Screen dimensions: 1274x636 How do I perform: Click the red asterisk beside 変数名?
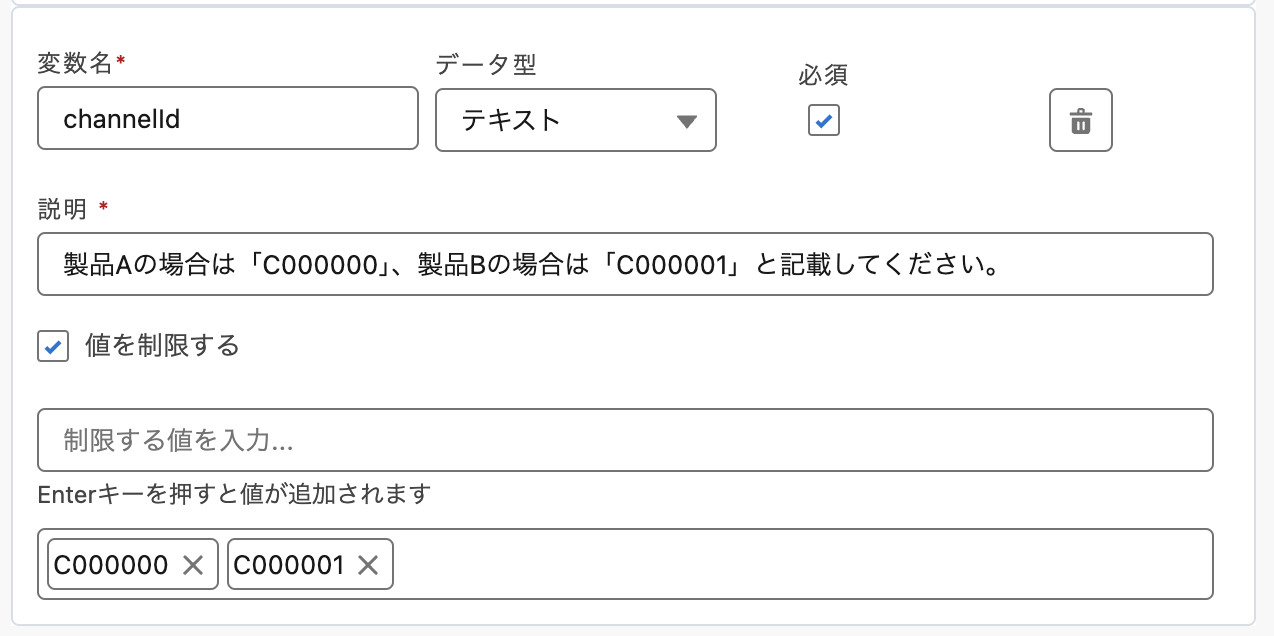pyautogui.click(x=121, y=62)
